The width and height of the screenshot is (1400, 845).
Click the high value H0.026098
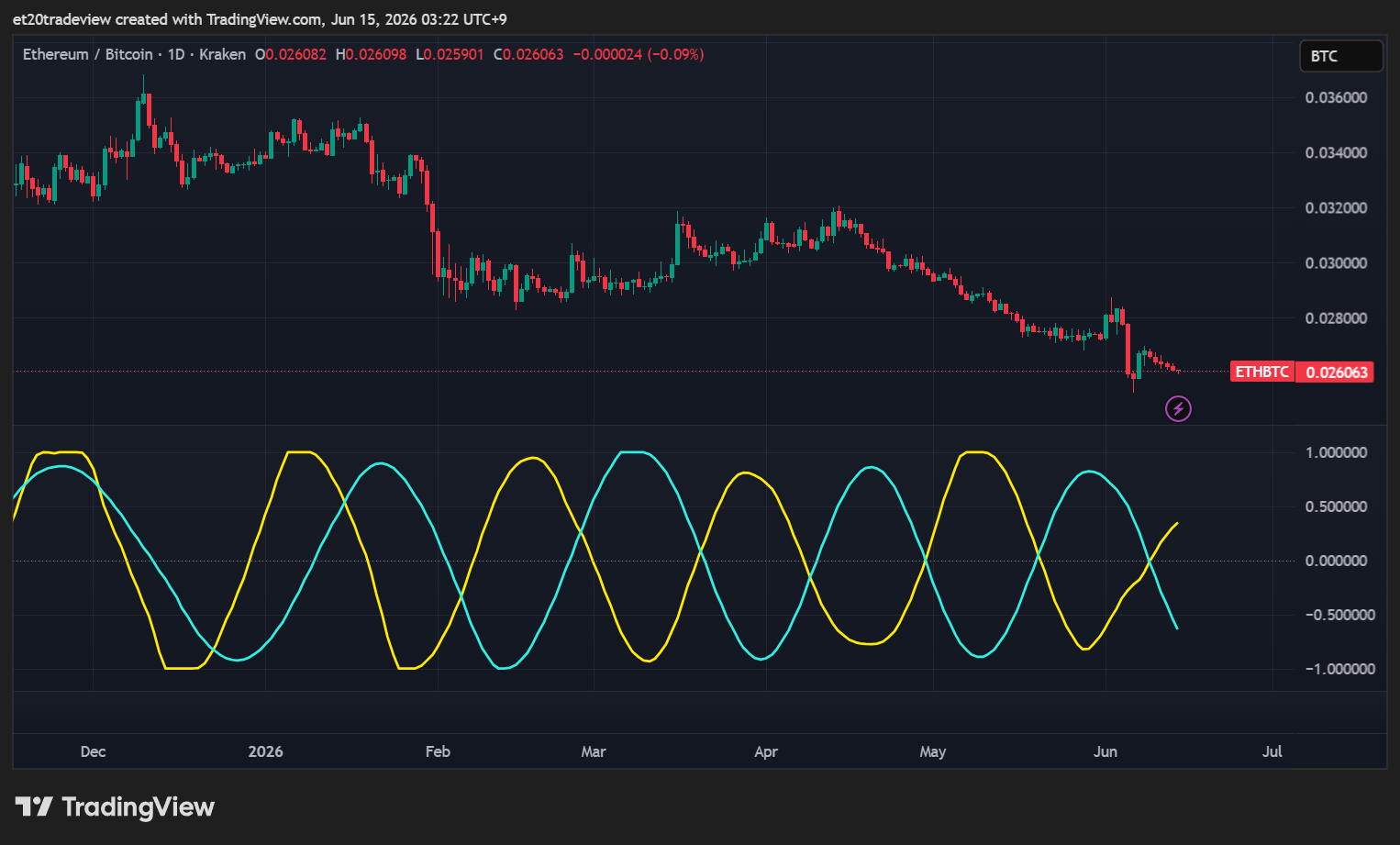pyautogui.click(x=371, y=54)
